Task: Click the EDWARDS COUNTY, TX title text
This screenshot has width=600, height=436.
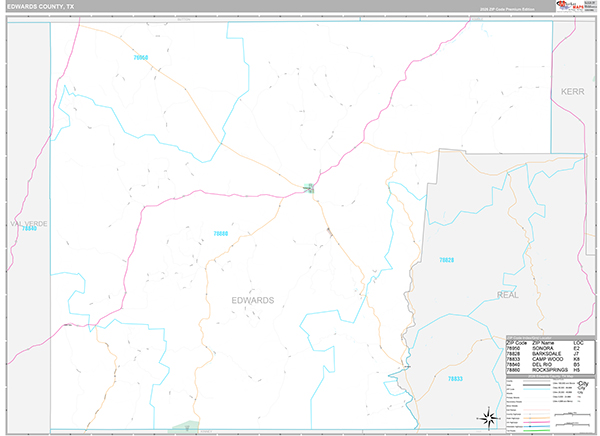Action: click(41, 7)
